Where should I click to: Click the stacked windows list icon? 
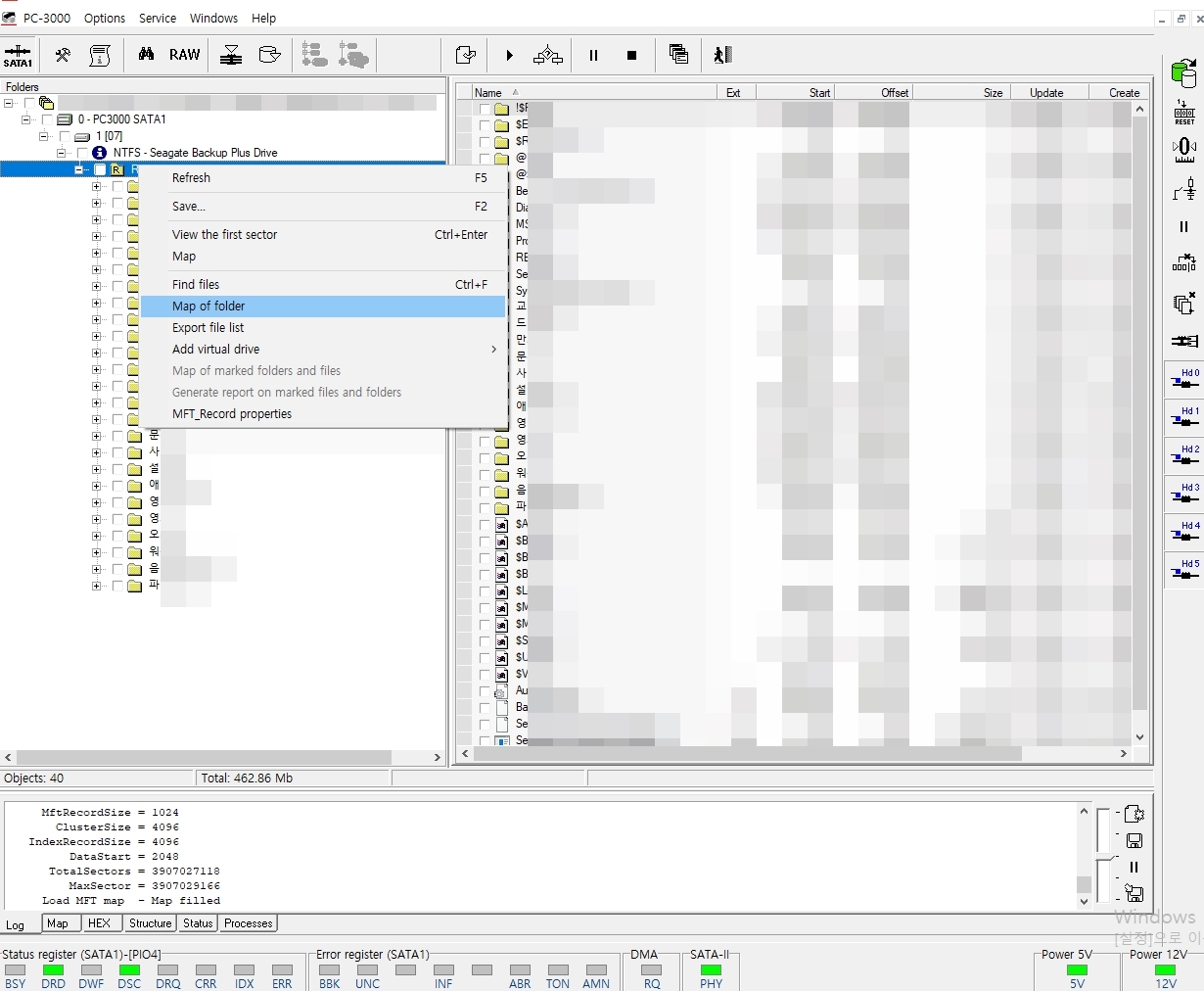[678, 55]
